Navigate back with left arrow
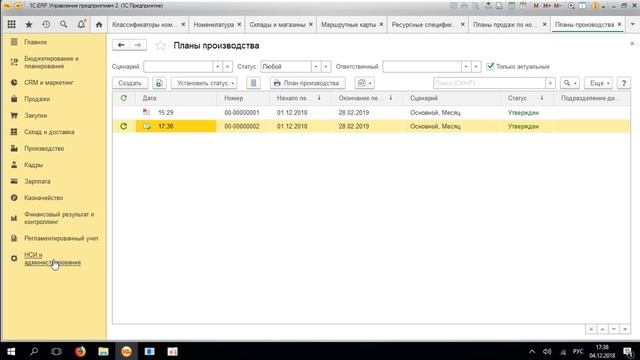 point(121,45)
